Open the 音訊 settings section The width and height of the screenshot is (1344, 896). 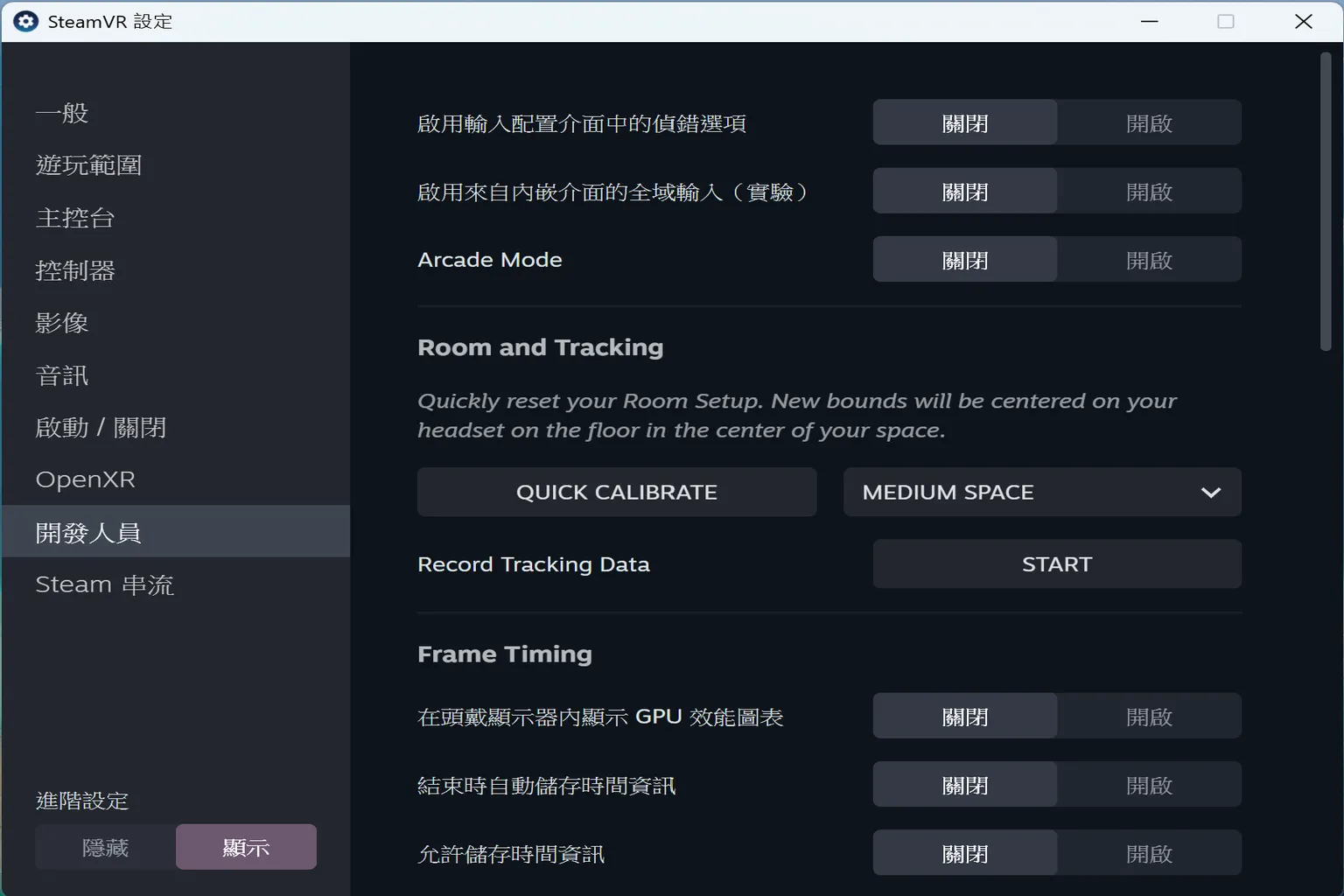(x=61, y=374)
